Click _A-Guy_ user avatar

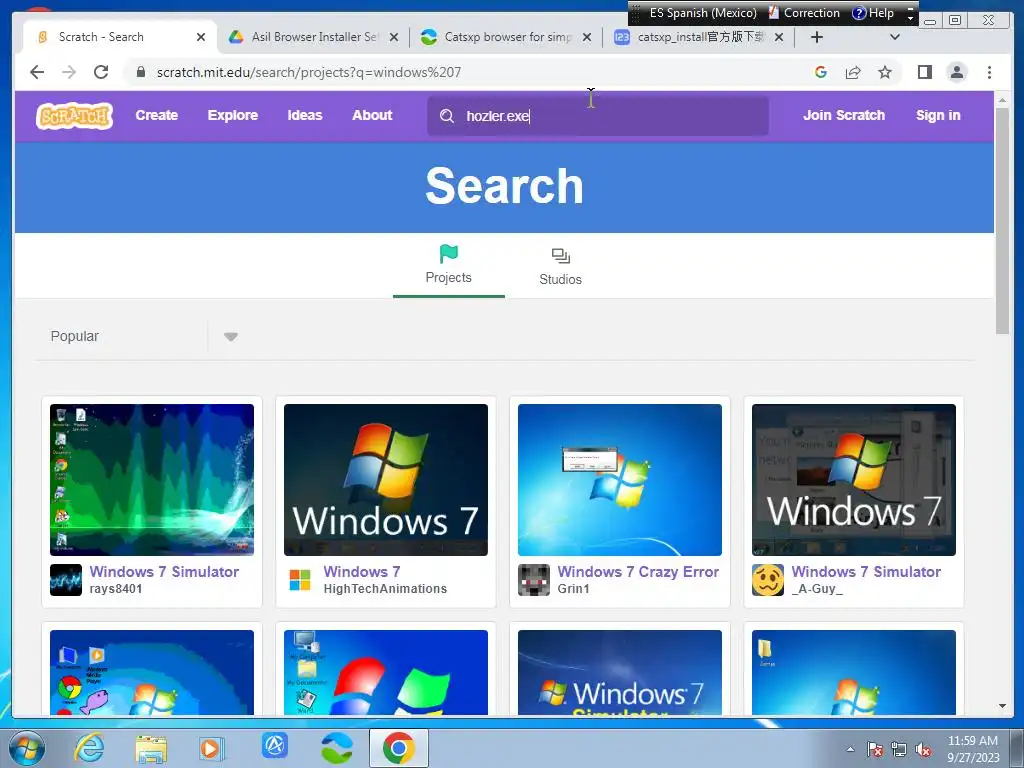(x=767, y=580)
